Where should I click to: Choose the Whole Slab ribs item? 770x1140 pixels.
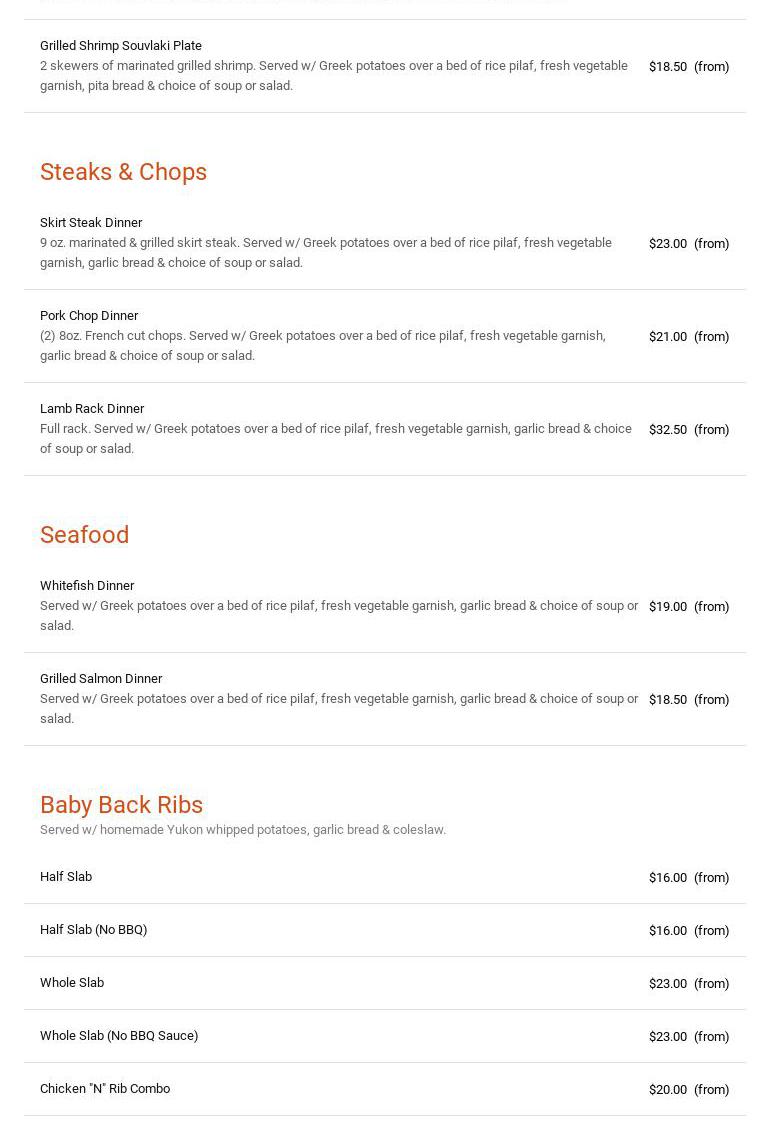tap(72, 983)
